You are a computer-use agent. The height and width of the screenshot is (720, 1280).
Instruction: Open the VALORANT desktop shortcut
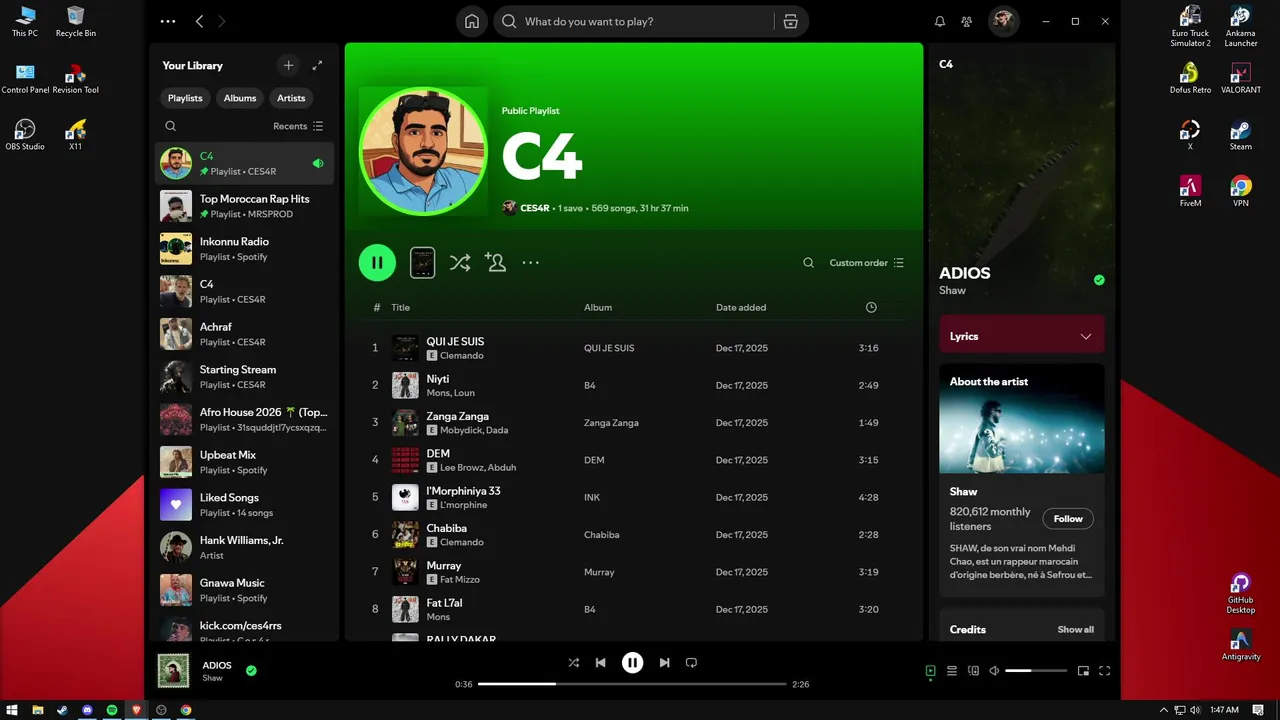click(1240, 78)
